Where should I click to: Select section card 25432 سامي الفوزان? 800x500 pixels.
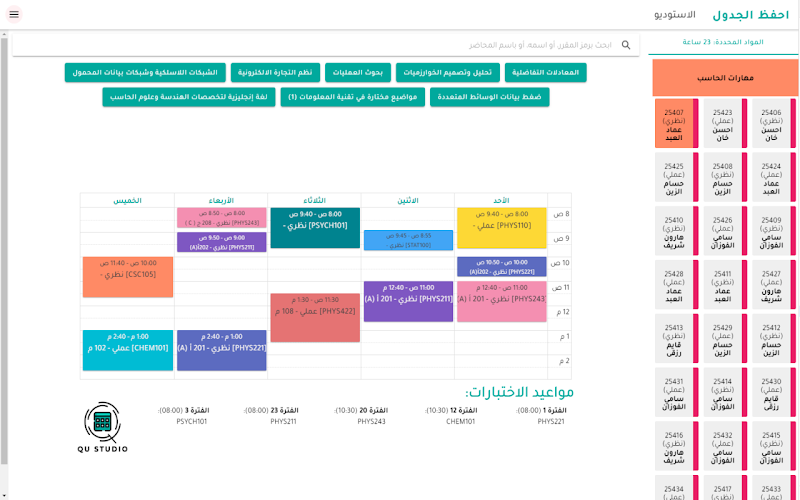pyautogui.click(x=725, y=446)
